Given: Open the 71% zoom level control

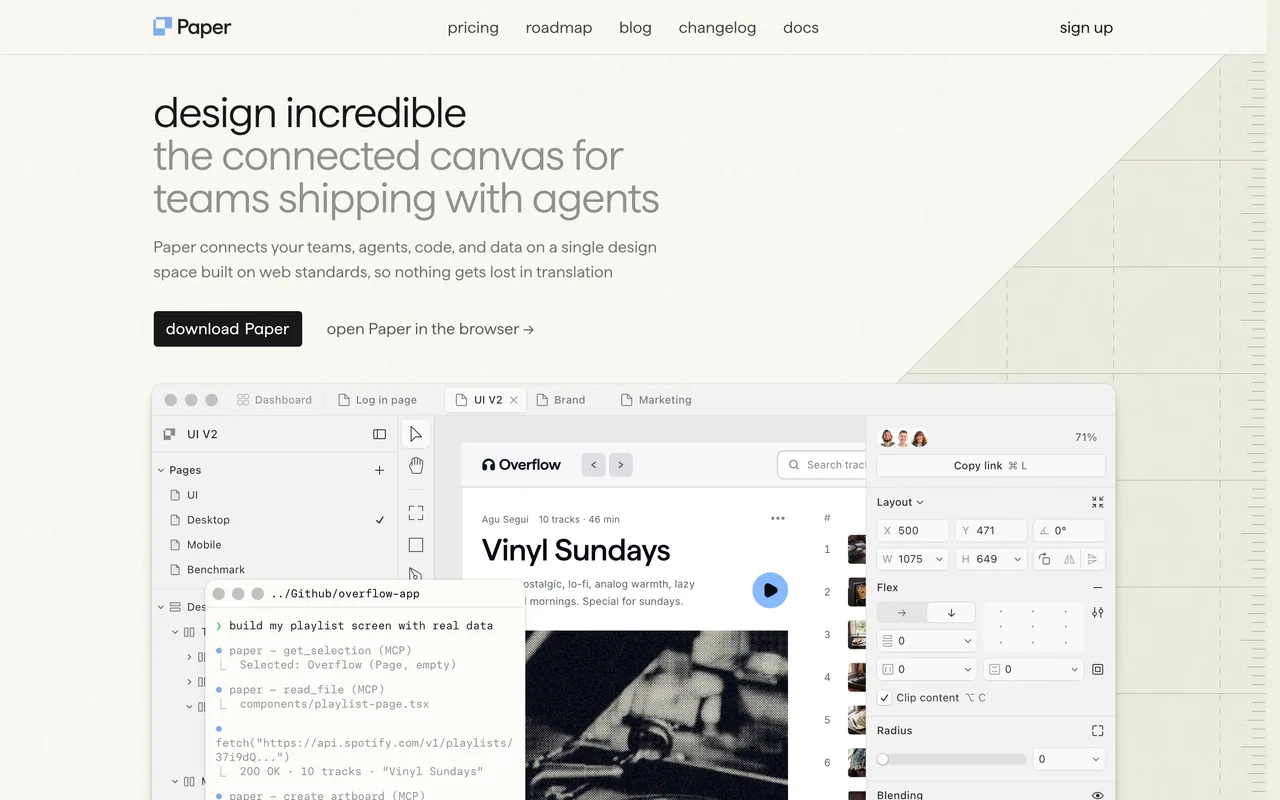Looking at the screenshot, I should (1086, 438).
